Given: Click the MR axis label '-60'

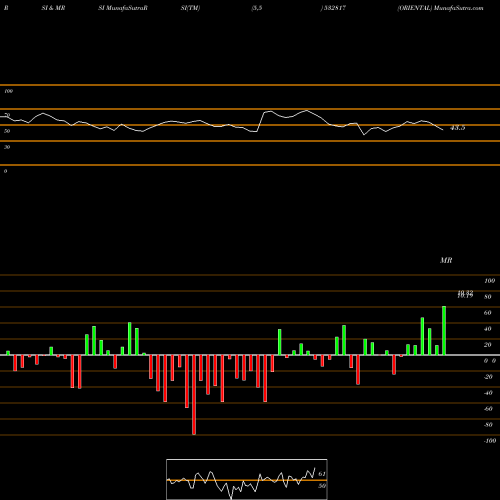Looking at the screenshot, I should coord(488,409).
